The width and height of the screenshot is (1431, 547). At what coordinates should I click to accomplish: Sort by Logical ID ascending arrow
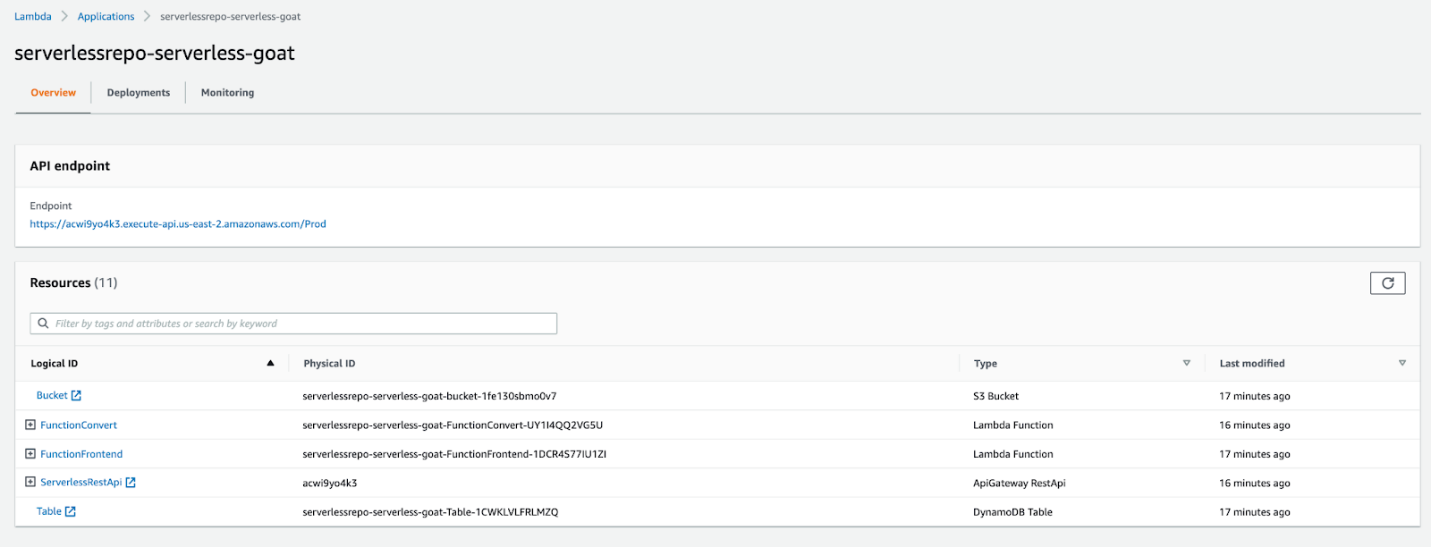pyautogui.click(x=270, y=364)
